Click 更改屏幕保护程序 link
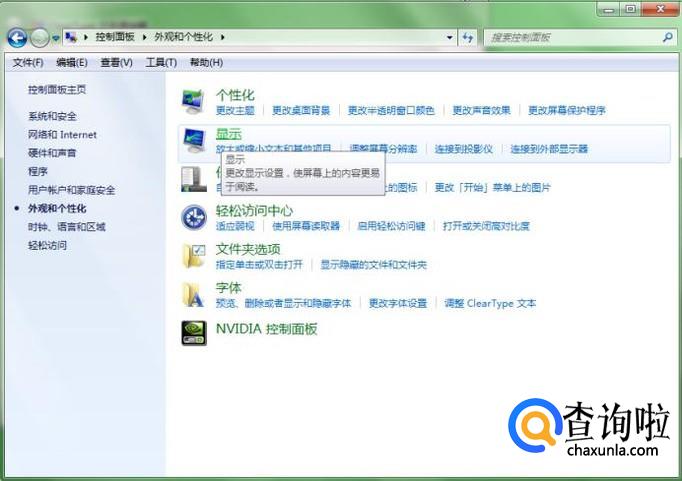 [567, 110]
